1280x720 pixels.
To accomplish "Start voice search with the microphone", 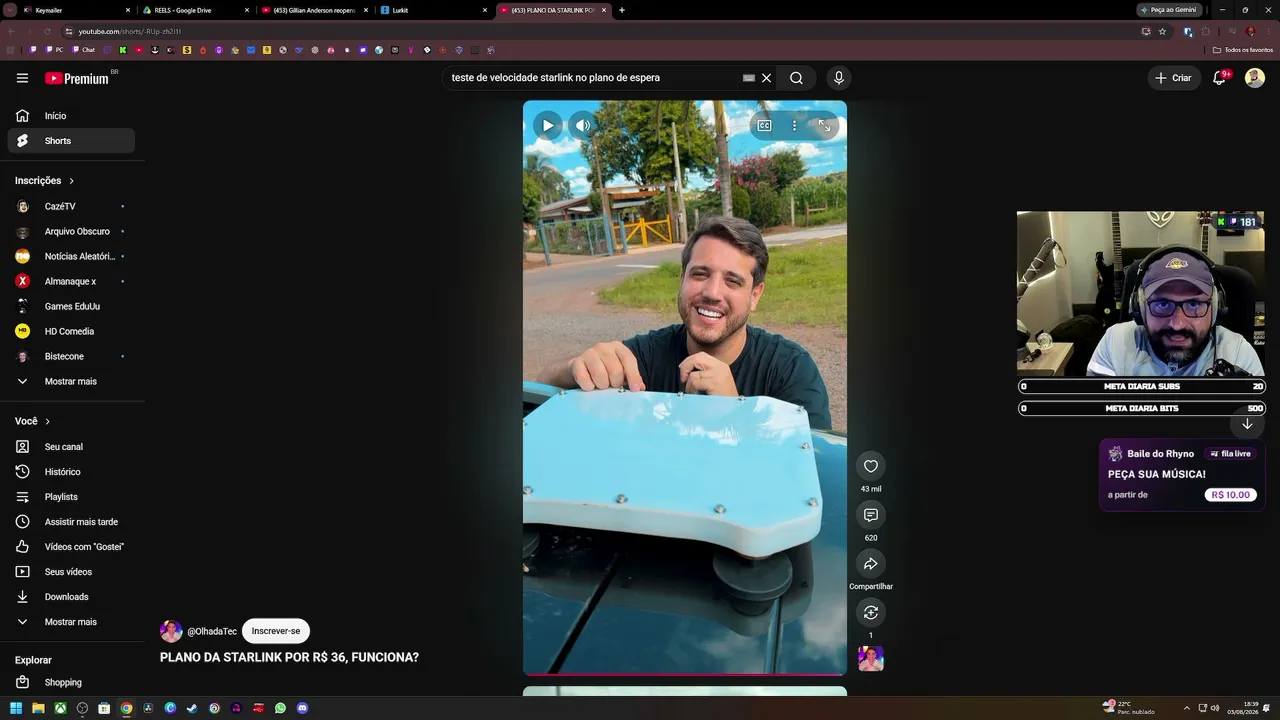I will point(839,78).
